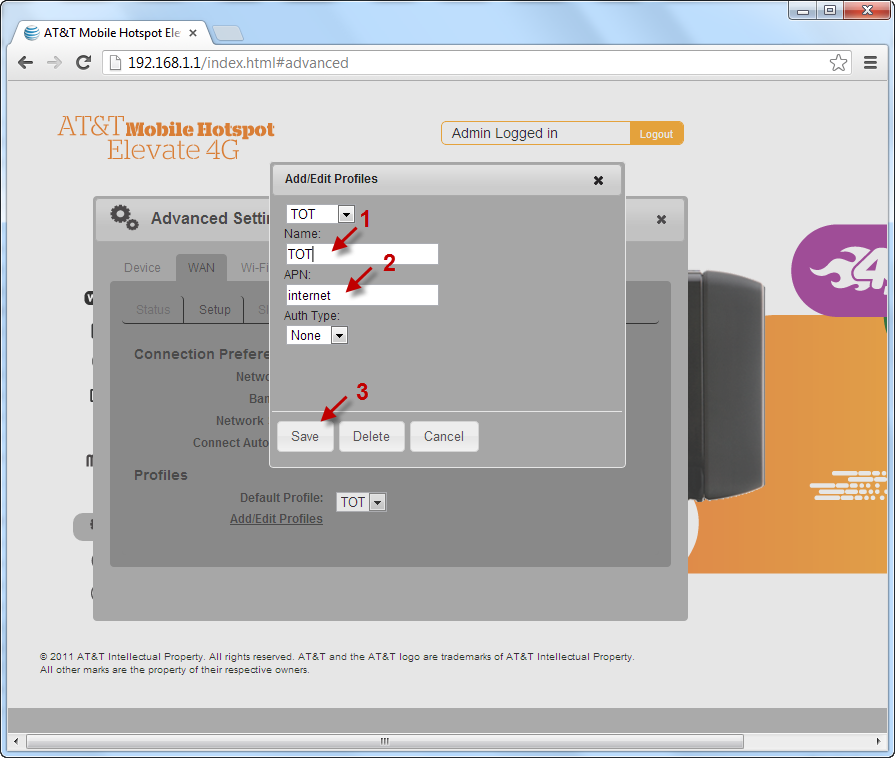Minimize the browser window

pyautogui.click(x=803, y=10)
